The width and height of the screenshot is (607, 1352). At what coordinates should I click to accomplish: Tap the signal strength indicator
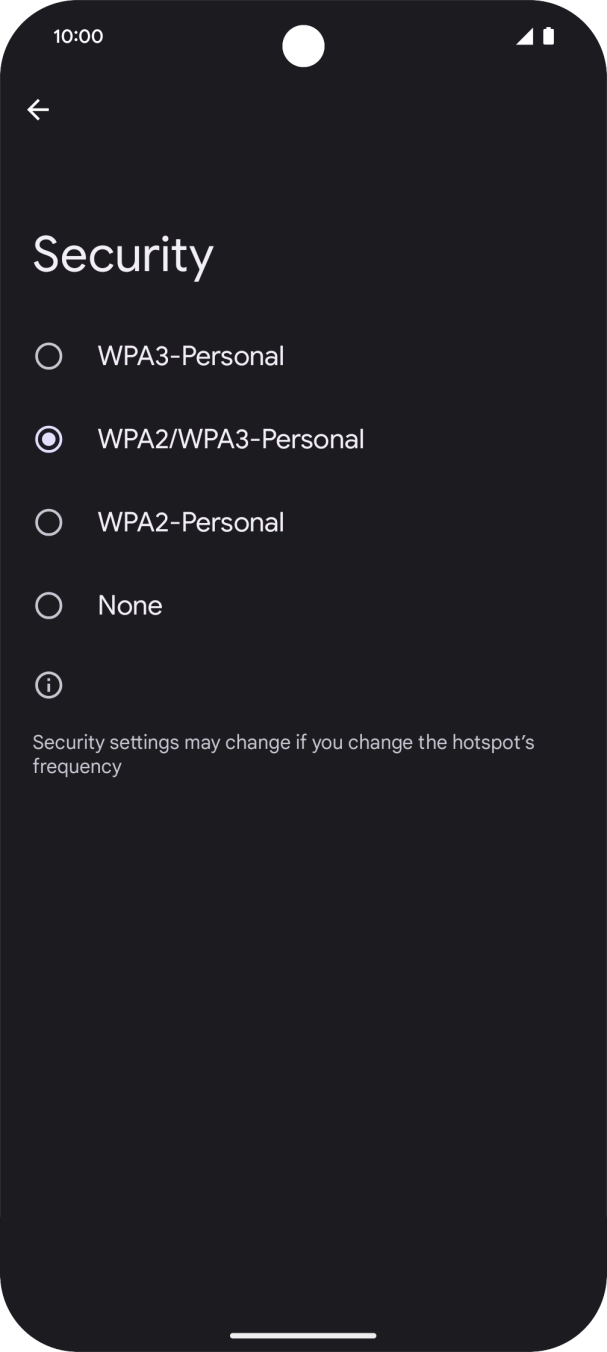[524, 36]
